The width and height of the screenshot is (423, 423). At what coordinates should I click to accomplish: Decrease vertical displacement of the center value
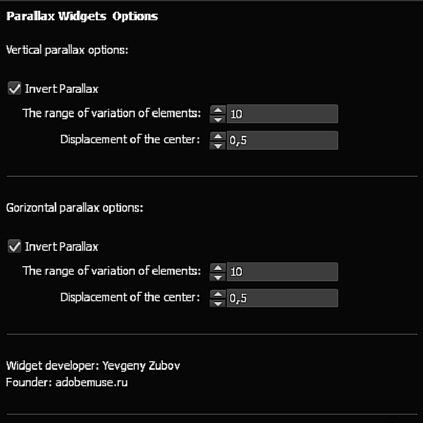tap(218, 145)
